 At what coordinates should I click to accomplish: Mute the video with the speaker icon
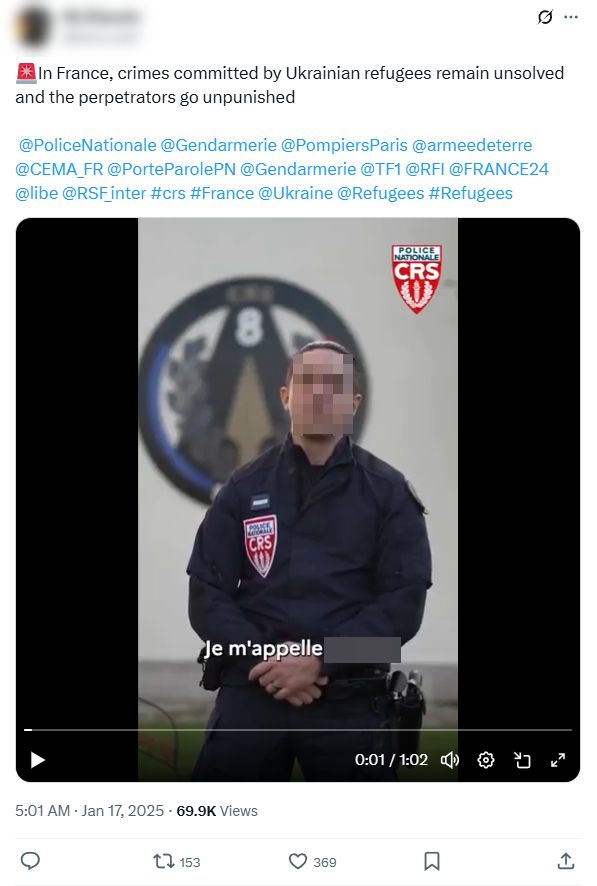[450, 760]
